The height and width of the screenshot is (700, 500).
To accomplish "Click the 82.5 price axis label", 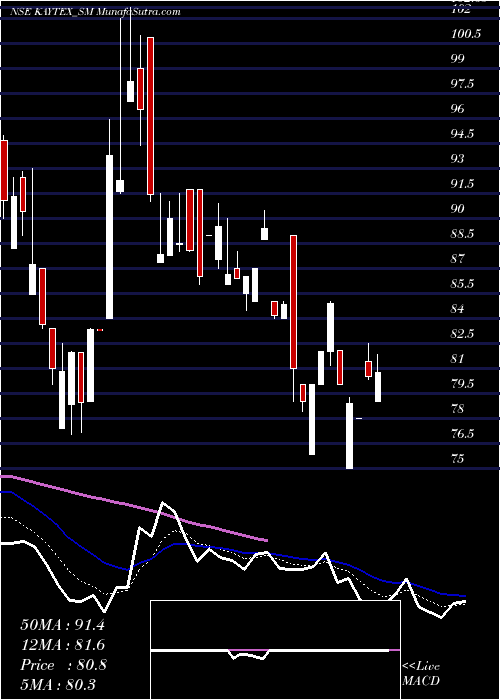I will (x=462, y=334).
